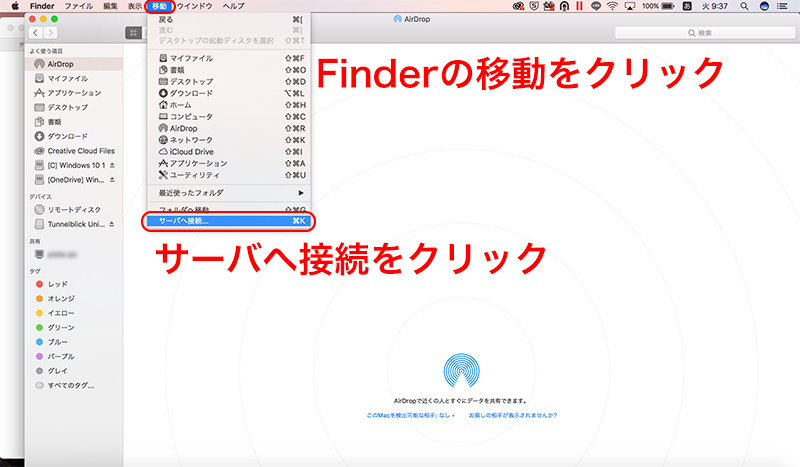Eject the [OneDrive] Win... volume
The height and width of the screenshot is (467, 800).
(112, 180)
